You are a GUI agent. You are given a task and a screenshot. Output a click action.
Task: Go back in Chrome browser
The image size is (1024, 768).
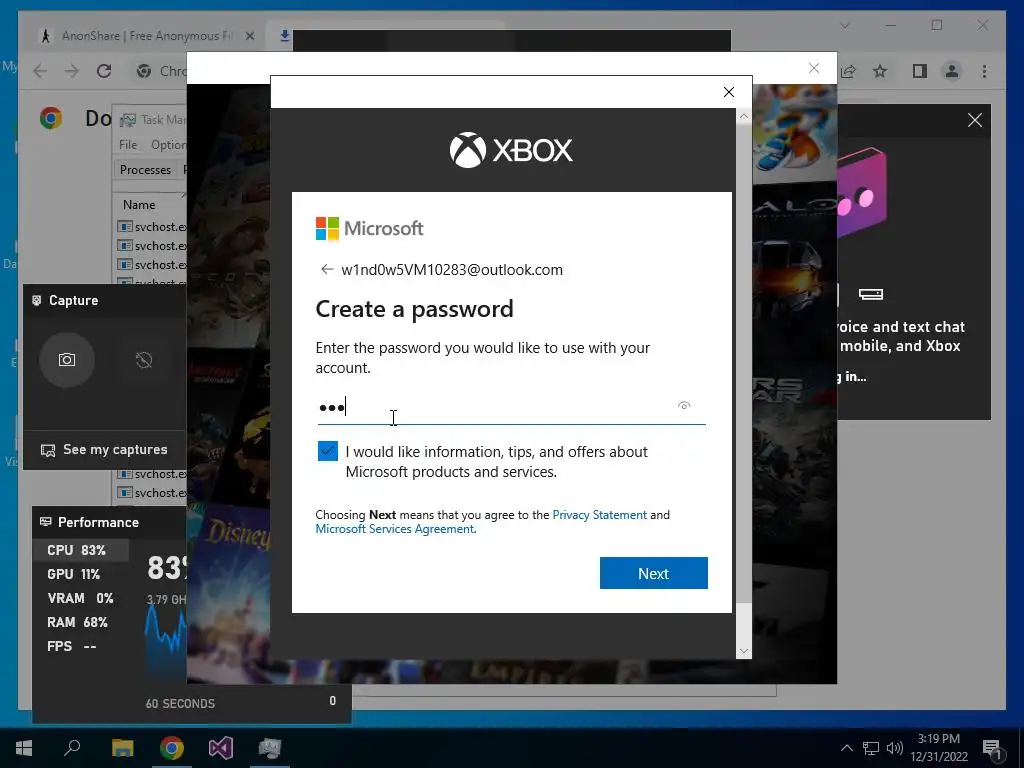tap(40, 71)
